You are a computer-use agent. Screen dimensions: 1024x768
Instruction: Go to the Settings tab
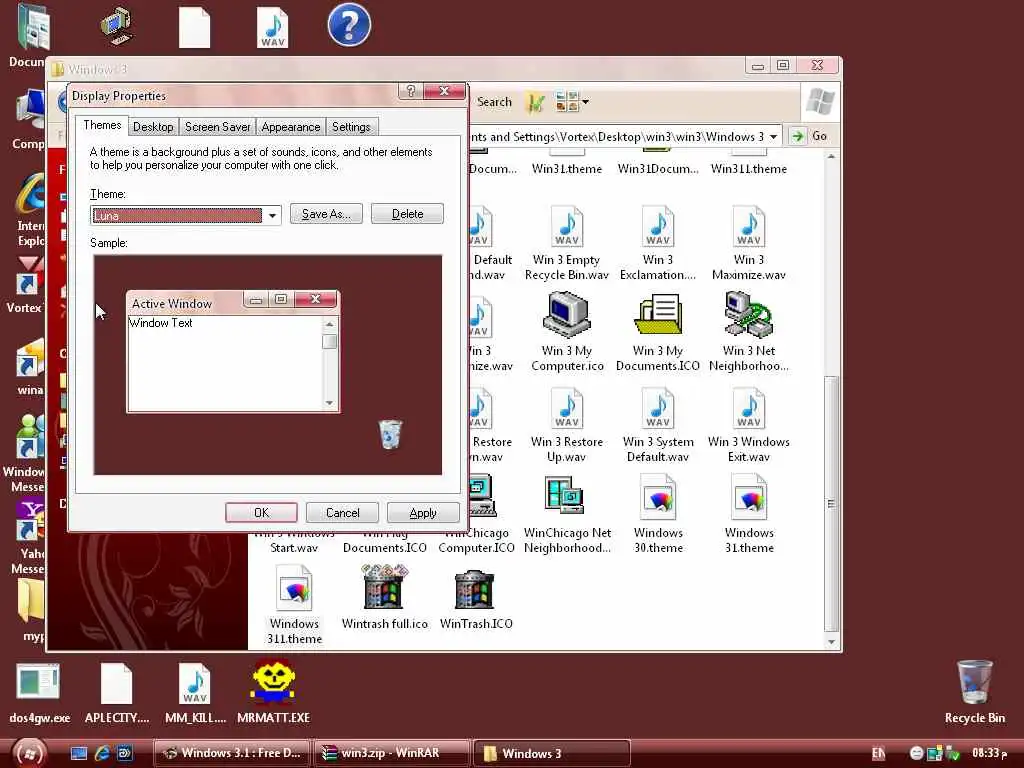tap(351, 127)
